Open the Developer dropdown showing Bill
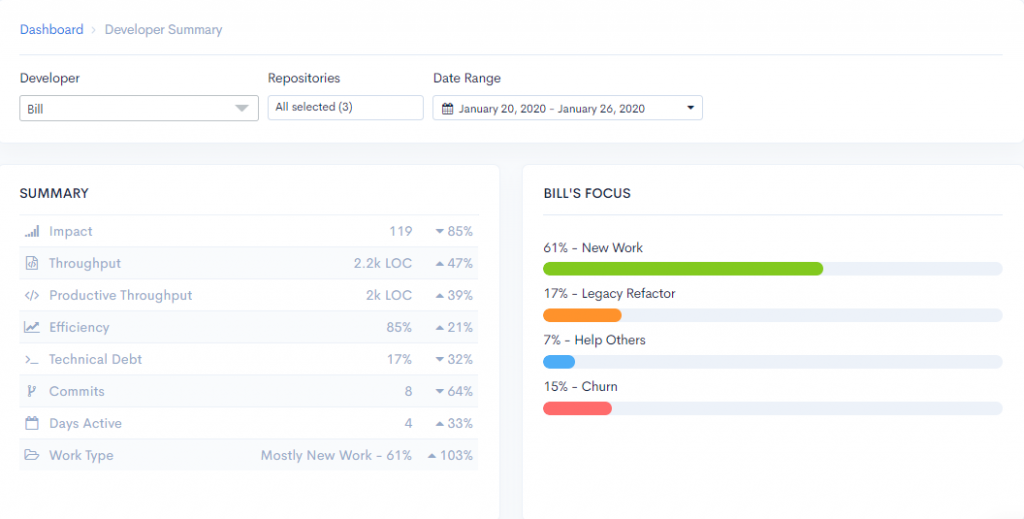The image size is (1024, 519). click(139, 109)
